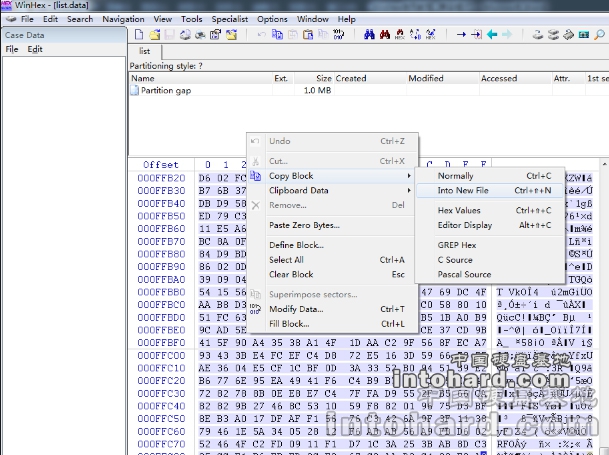Click the Modify Data 101/010 toolbar icon
The width and height of the screenshot is (609, 455).
click(x=339, y=35)
